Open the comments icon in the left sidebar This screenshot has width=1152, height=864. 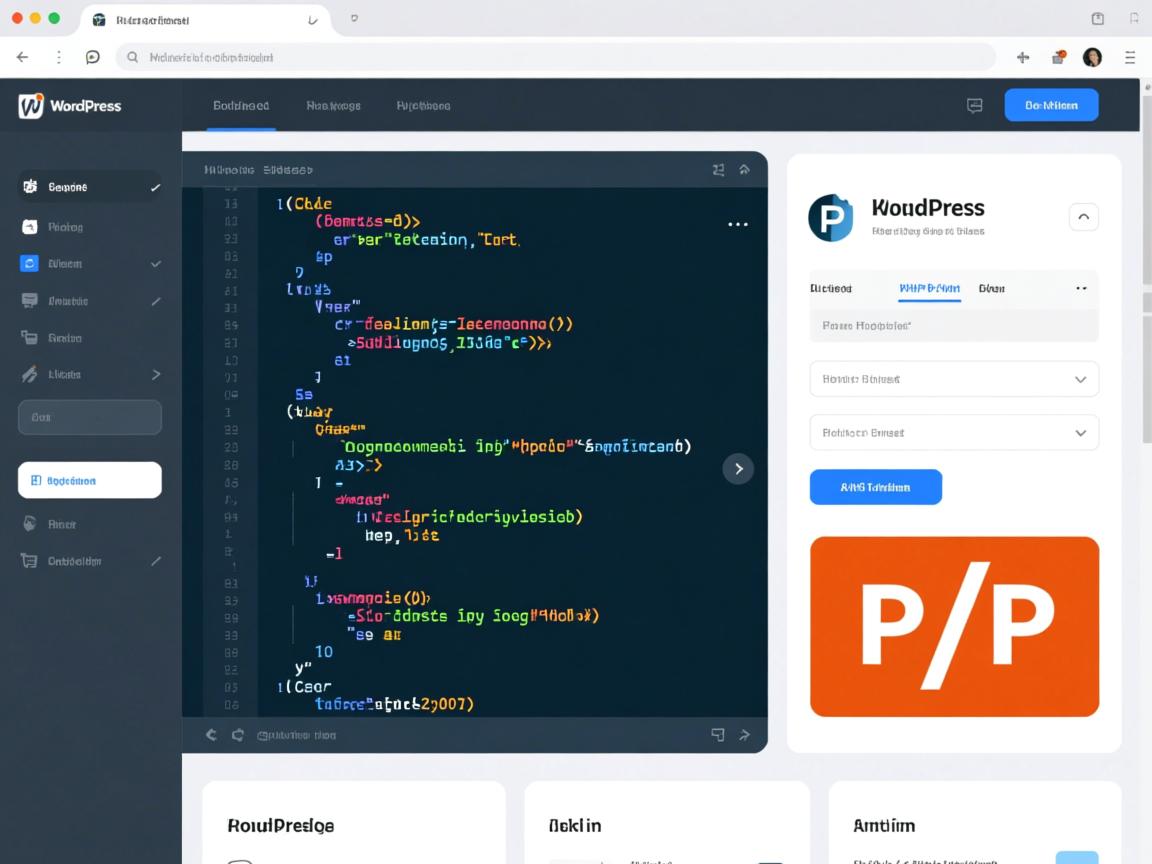(x=31, y=300)
